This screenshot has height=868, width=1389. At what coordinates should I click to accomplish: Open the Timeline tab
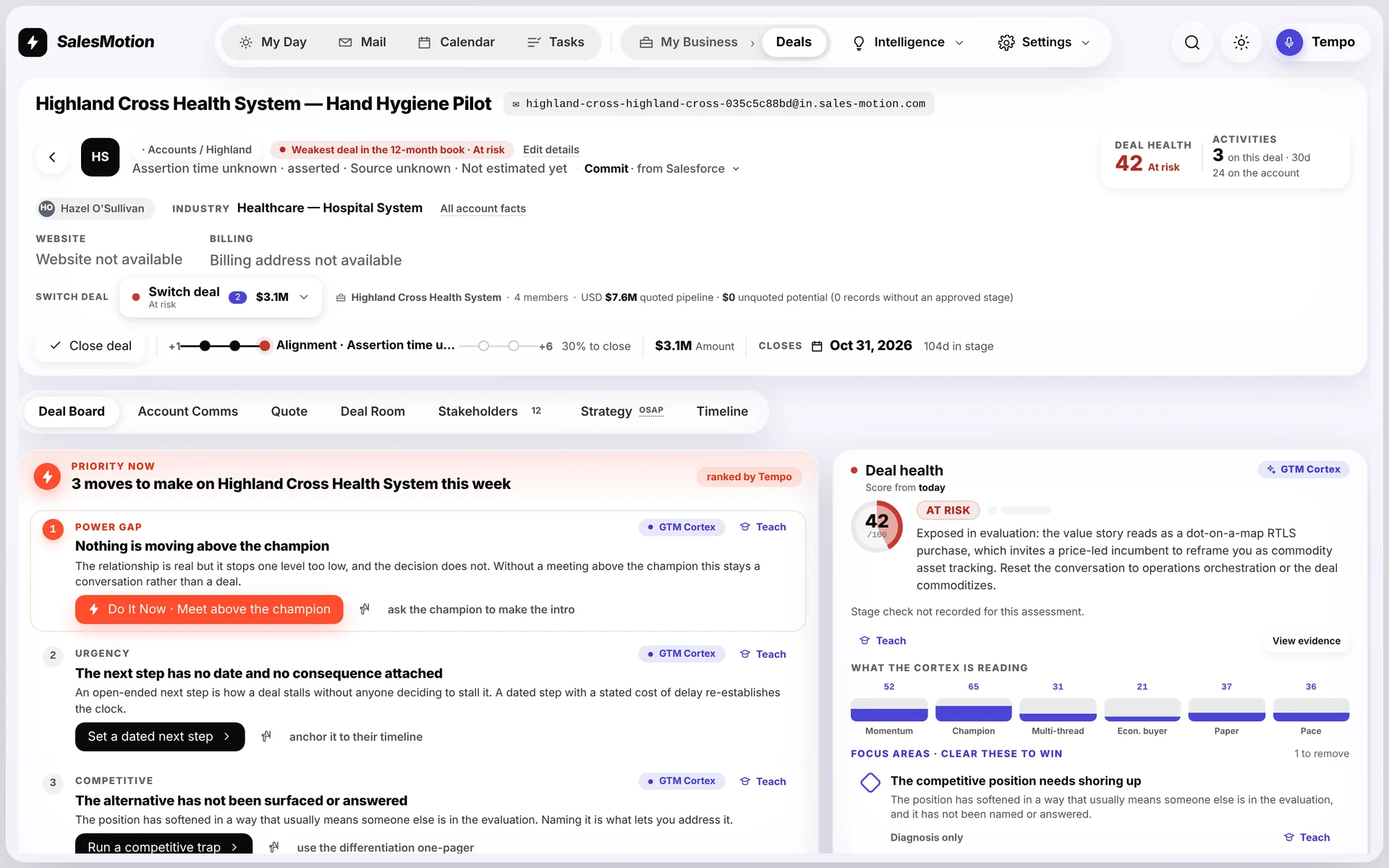(x=722, y=411)
